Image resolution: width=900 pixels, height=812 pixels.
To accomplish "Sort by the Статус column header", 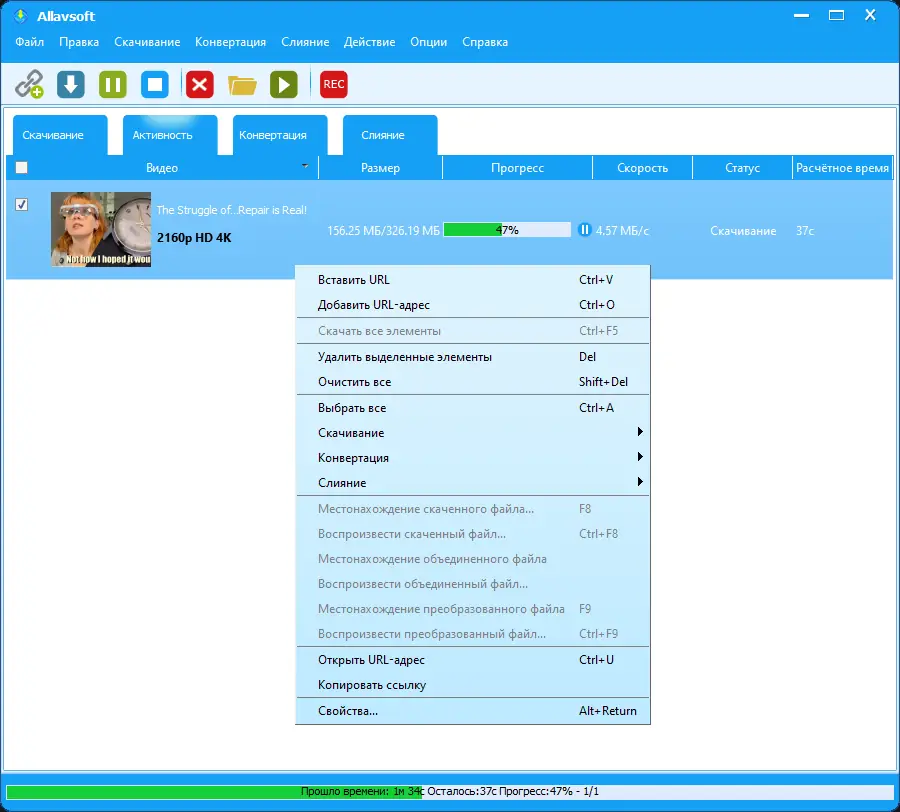I will pyautogui.click(x=742, y=168).
